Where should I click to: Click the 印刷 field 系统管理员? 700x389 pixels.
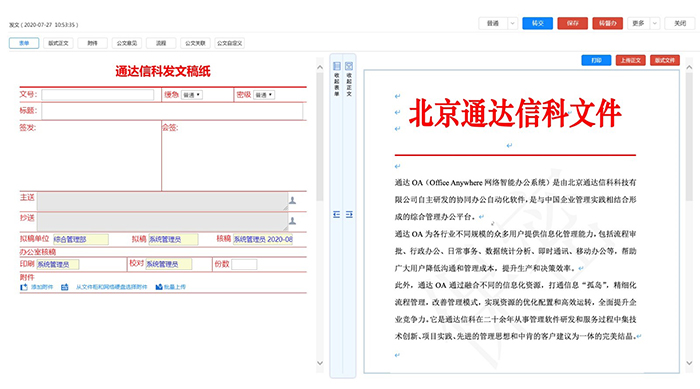click(58, 264)
